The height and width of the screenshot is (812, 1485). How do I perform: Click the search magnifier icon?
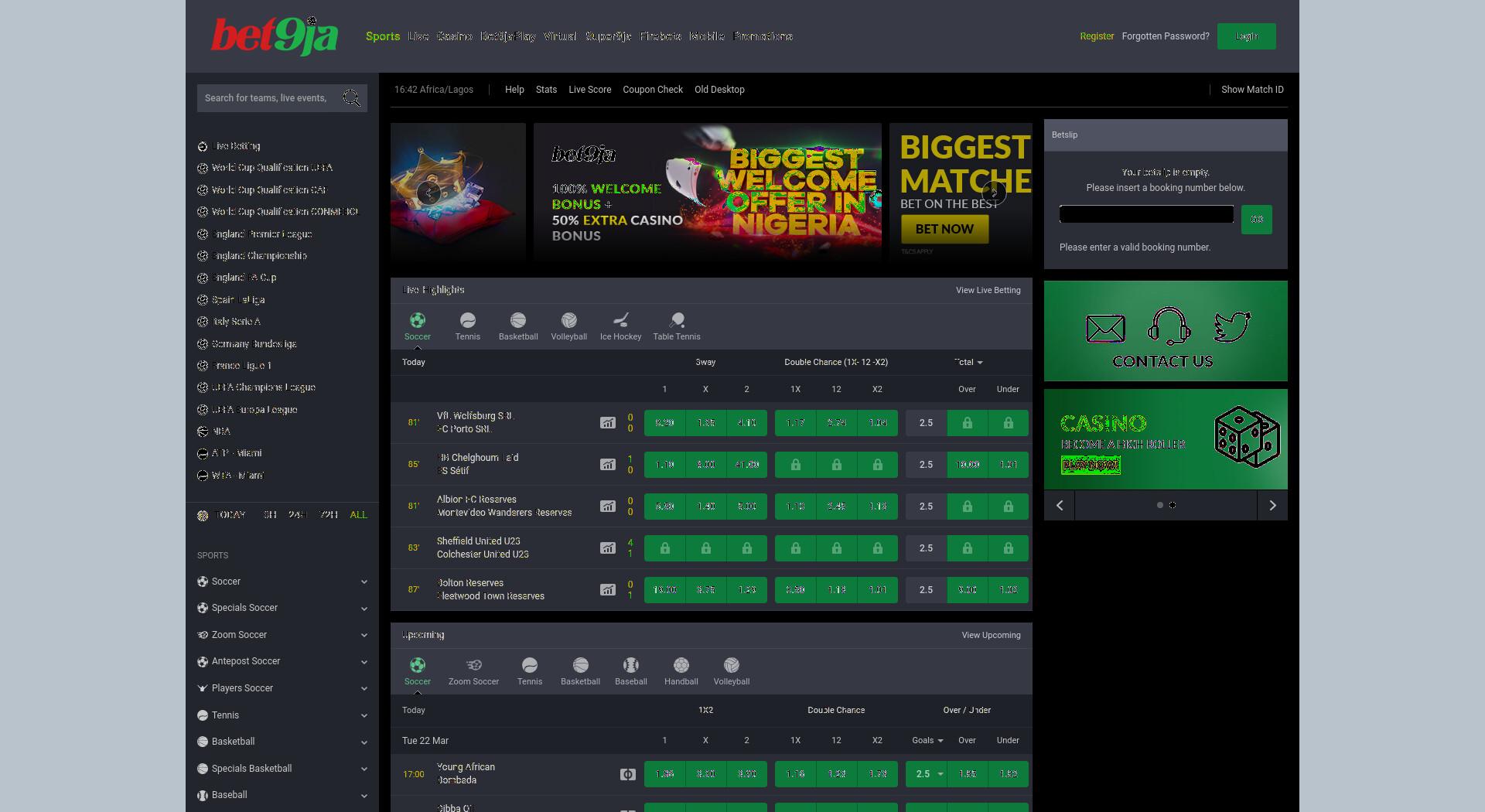(352, 98)
